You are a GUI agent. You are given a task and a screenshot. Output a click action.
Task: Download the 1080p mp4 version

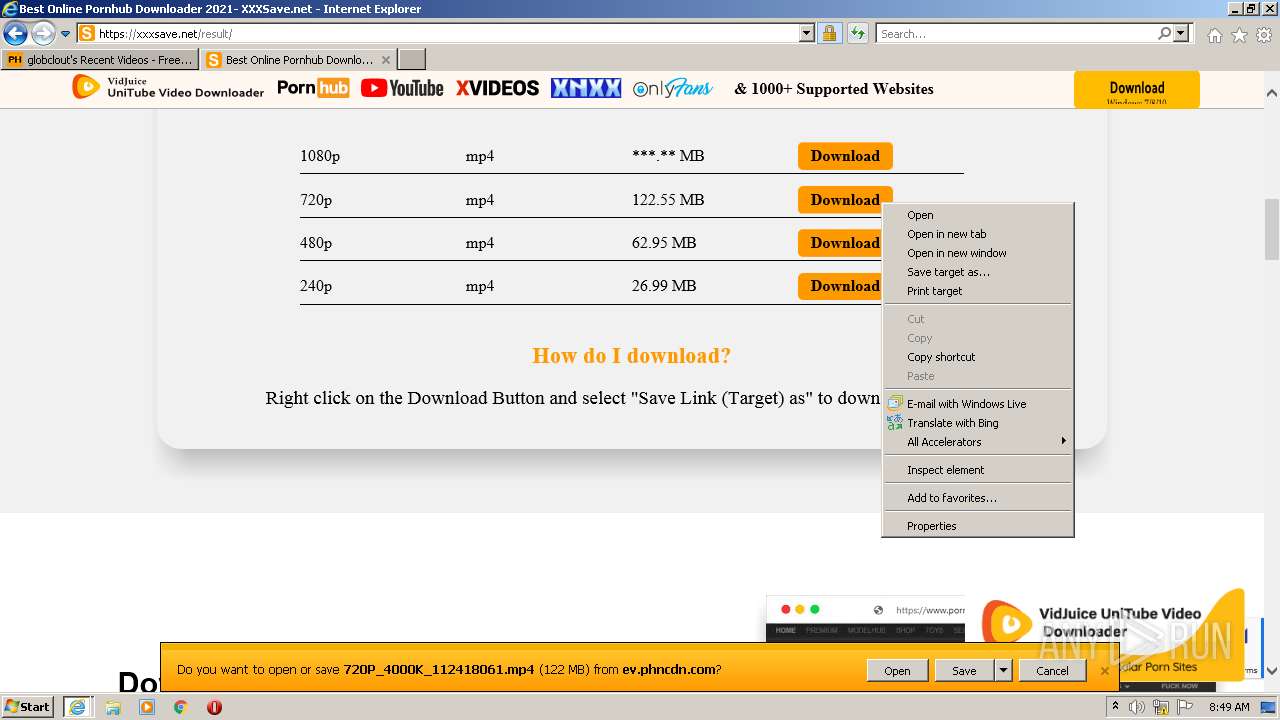(x=845, y=156)
